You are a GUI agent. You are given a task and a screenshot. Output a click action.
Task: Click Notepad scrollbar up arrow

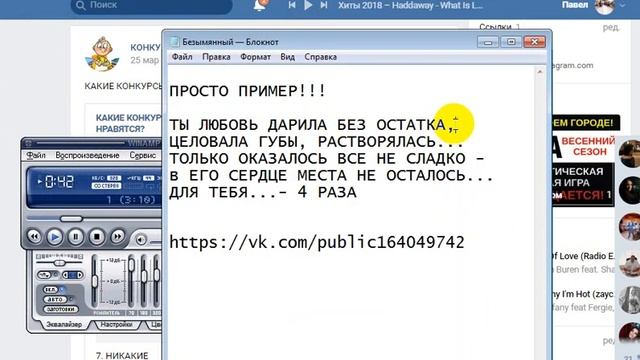(540, 72)
